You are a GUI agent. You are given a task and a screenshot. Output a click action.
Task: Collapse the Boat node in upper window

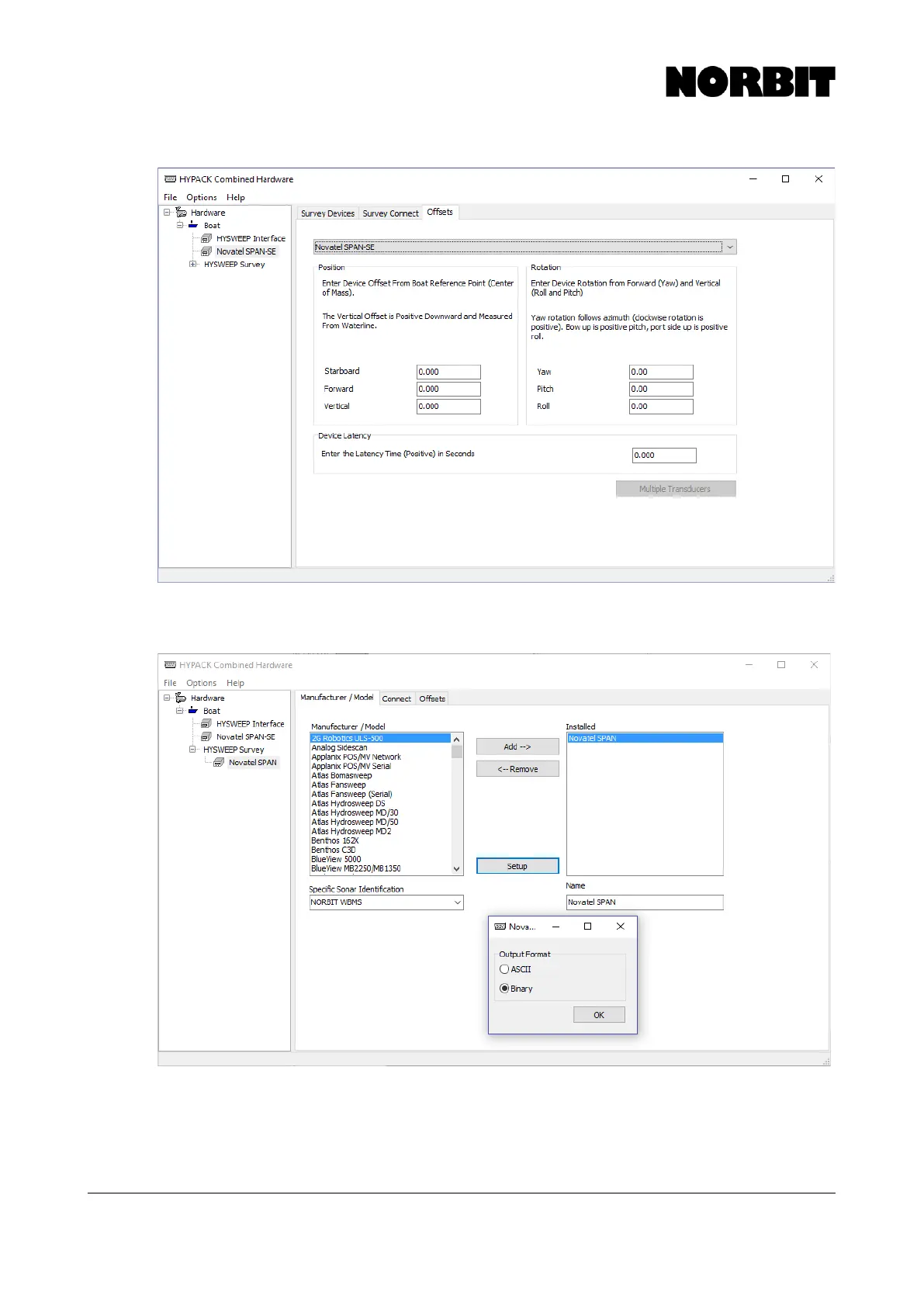click(180, 225)
